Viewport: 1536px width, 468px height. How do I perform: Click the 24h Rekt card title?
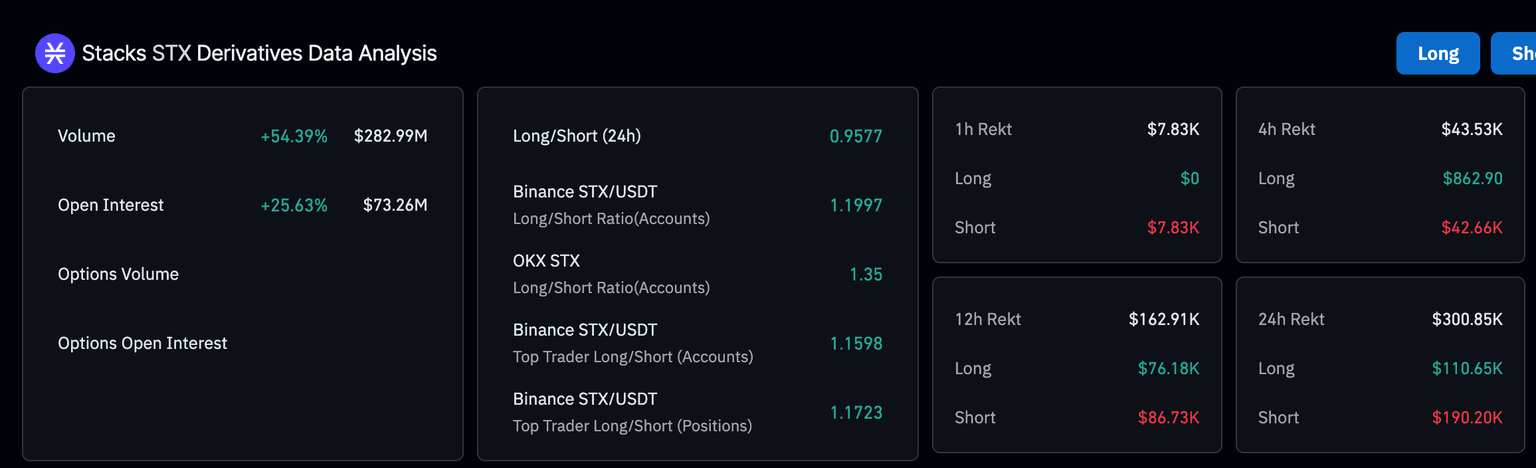click(x=1291, y=319)
